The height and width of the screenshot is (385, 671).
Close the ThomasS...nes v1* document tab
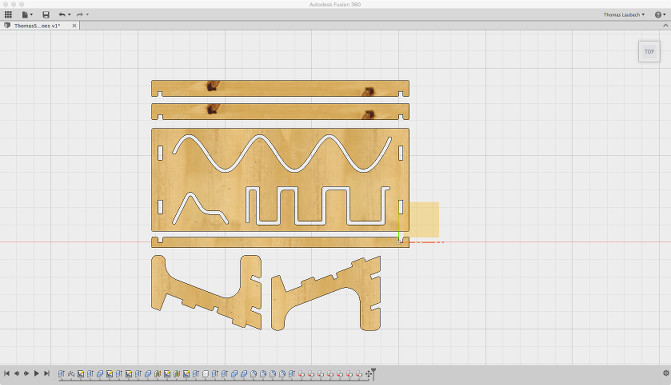tap(74, 26)
